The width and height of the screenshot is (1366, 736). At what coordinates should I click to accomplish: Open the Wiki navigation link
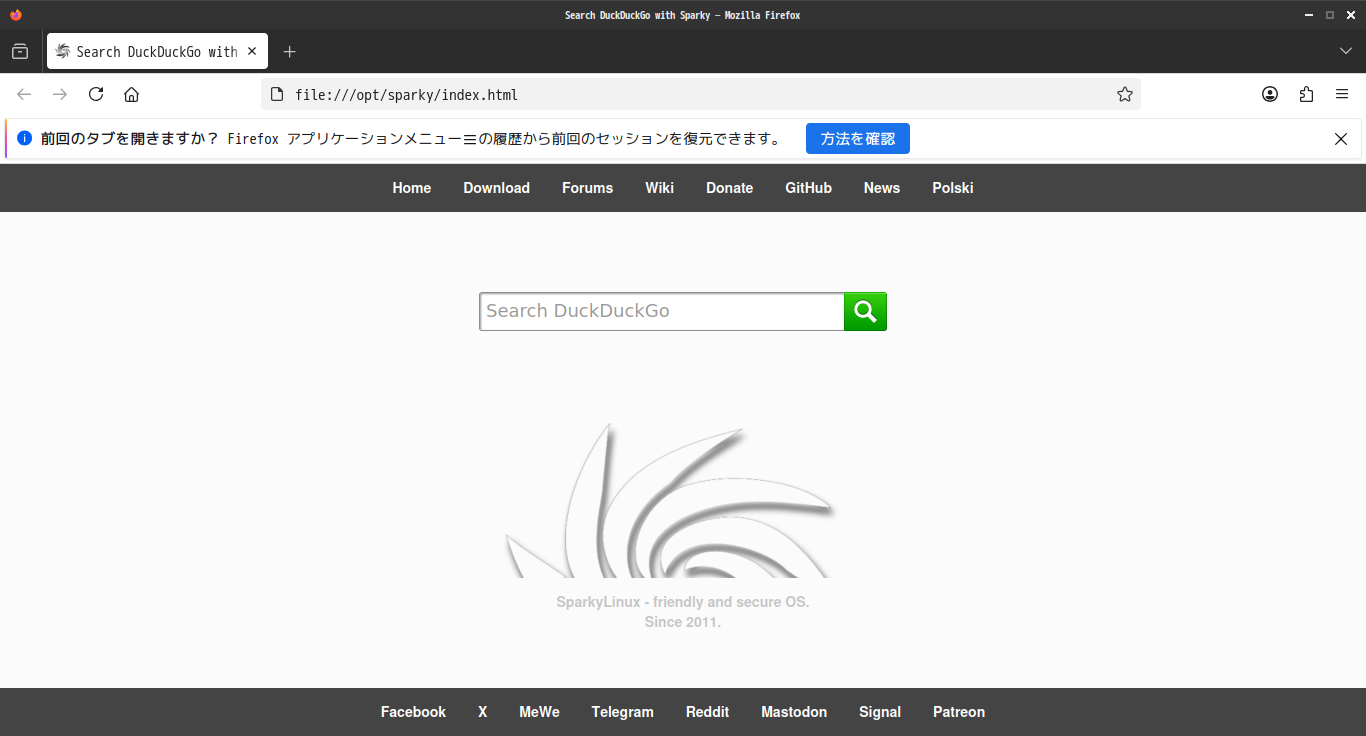(660, 188)
